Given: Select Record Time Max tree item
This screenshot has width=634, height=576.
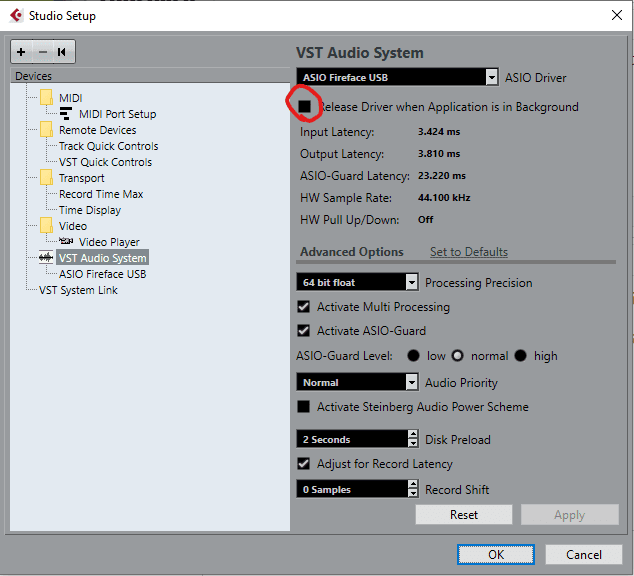Looking at the screenshot, I should coord(101,194).
